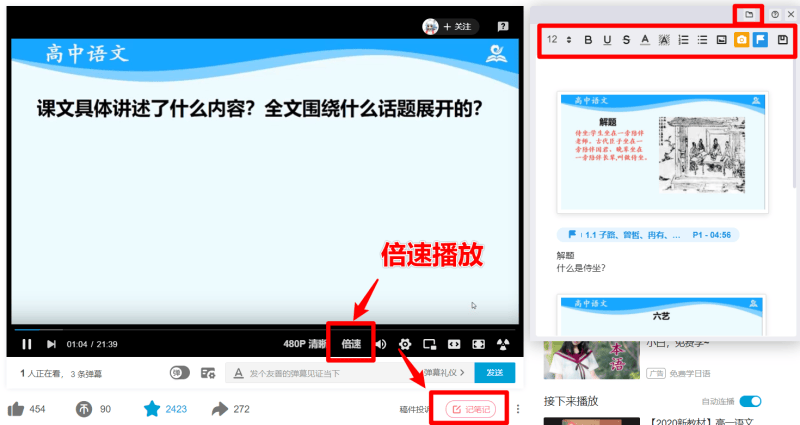Open danmaku font style options

(x=238, y=373)
